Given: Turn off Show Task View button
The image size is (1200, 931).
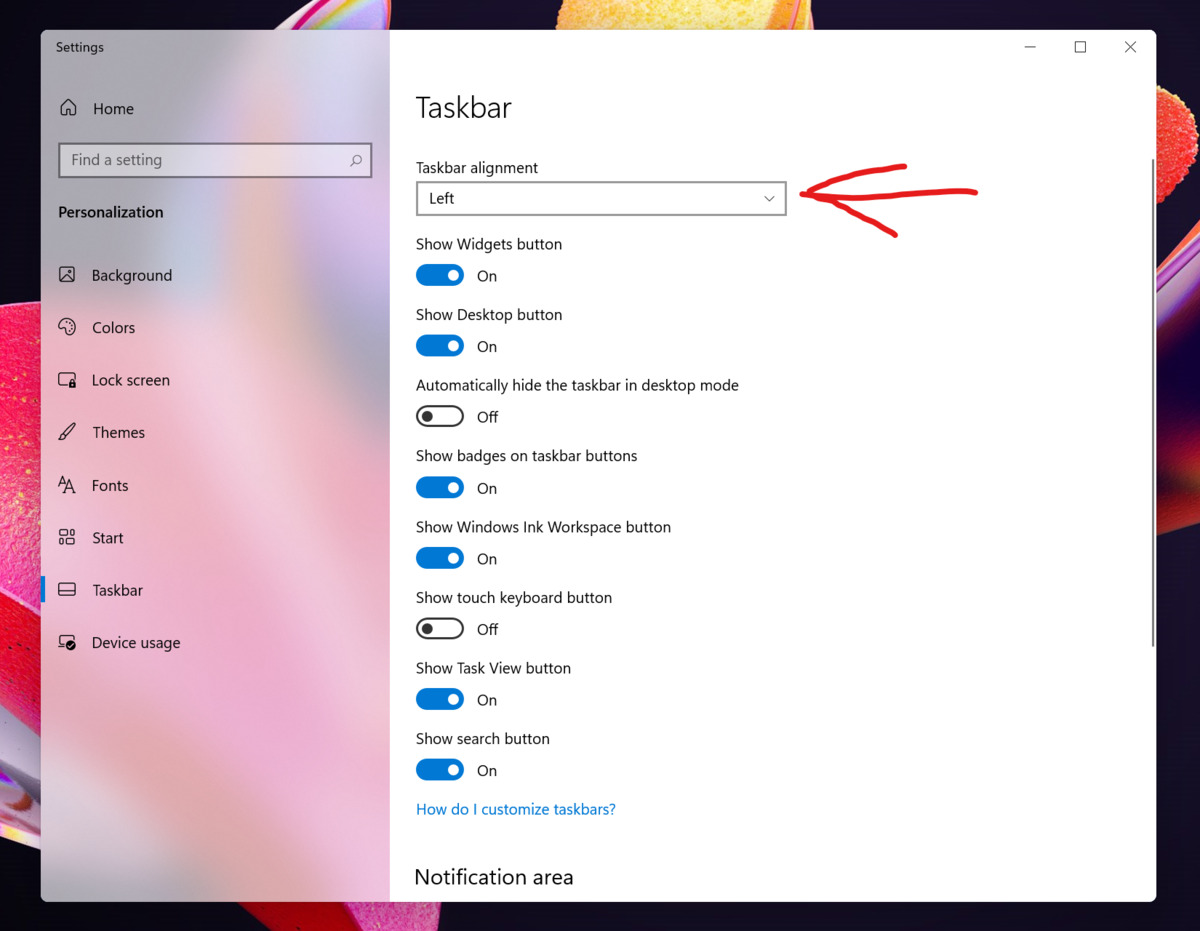Looking at the screenshot, I should [440, 699].
